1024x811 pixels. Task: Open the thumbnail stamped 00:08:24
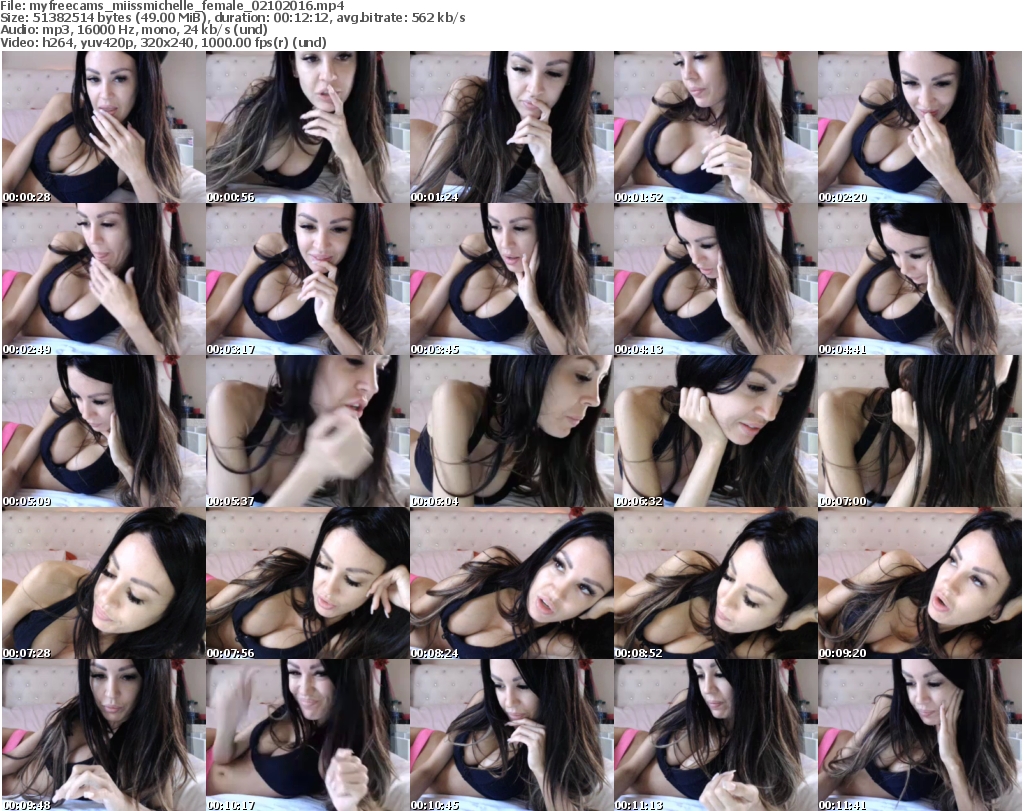[511, 584]
